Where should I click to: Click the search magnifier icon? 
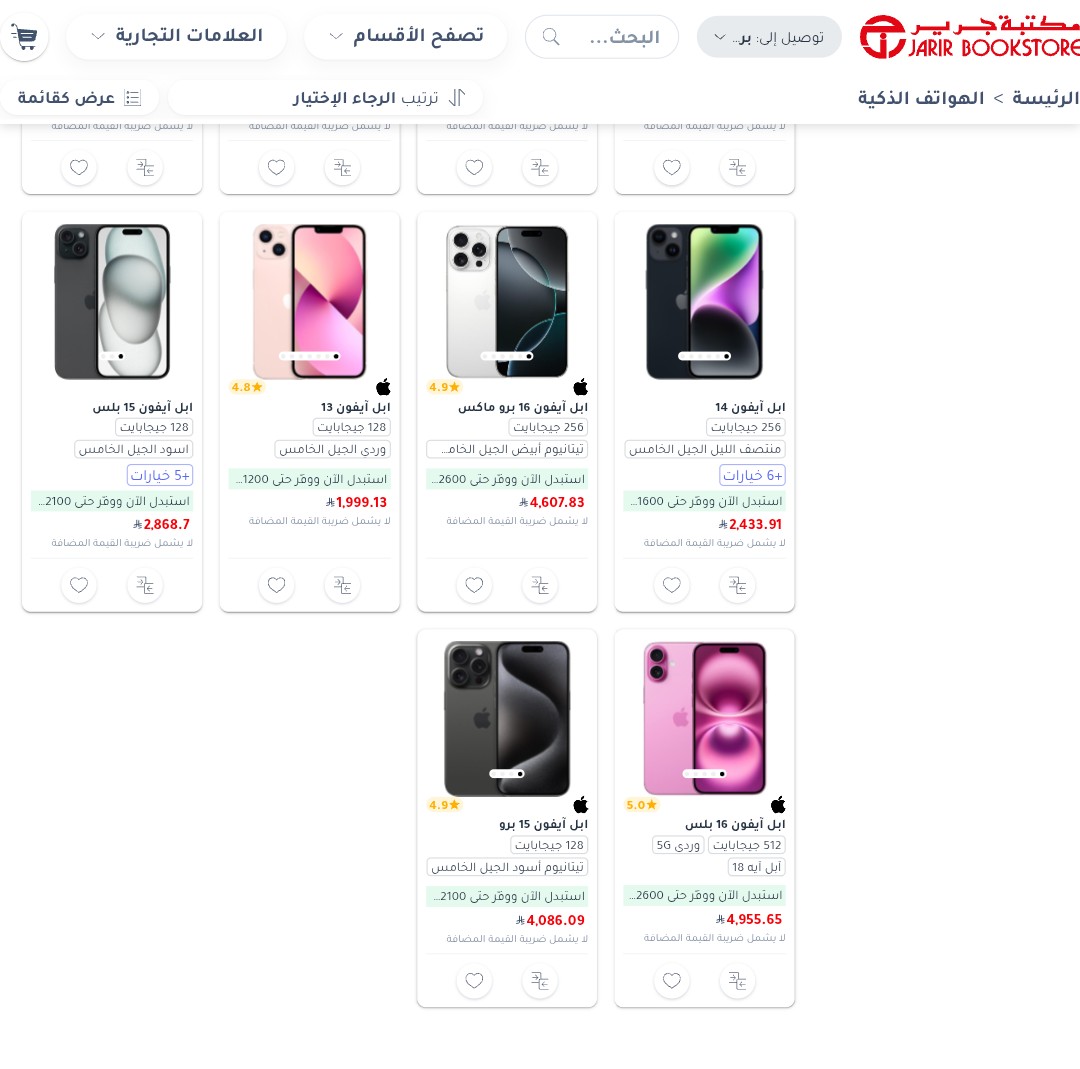click(x=551, y=37)
